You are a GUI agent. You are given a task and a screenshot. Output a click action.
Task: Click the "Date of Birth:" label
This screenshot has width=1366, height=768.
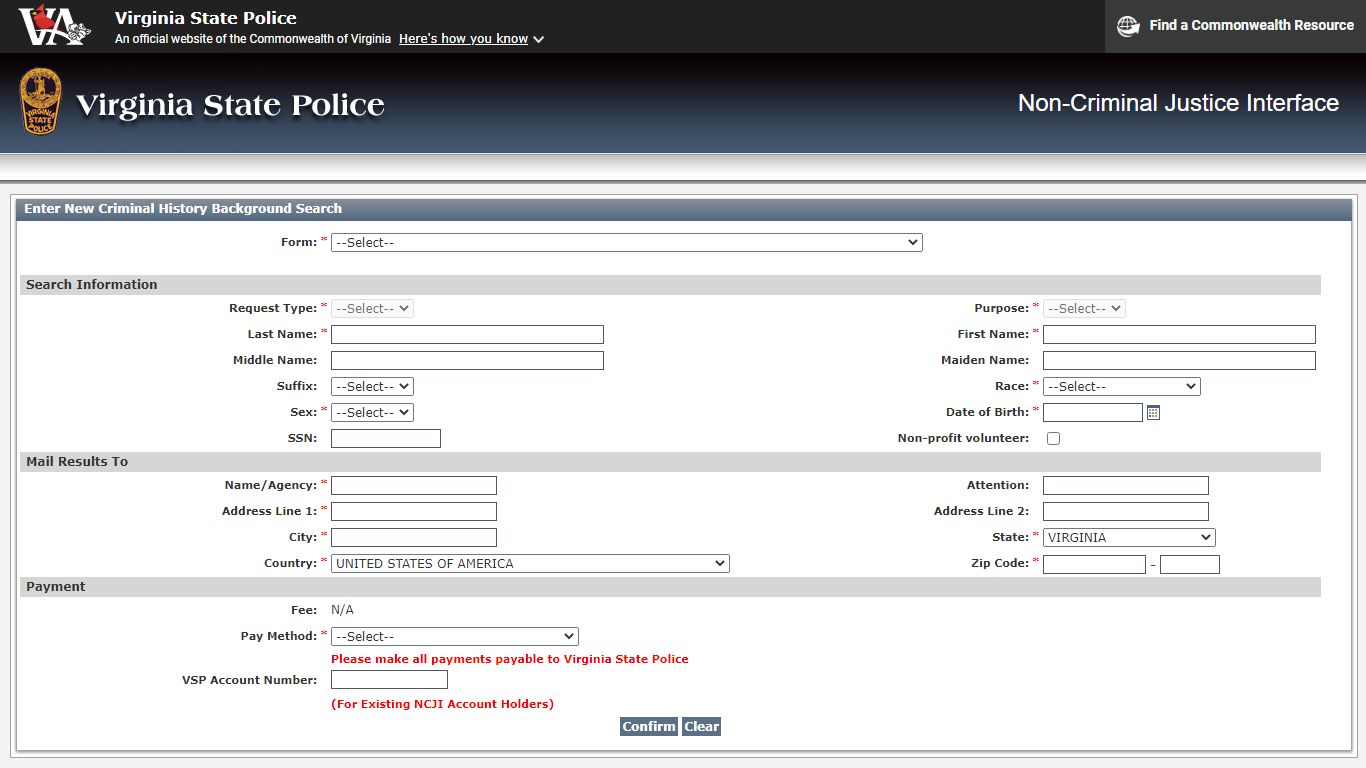click(987, 412)
